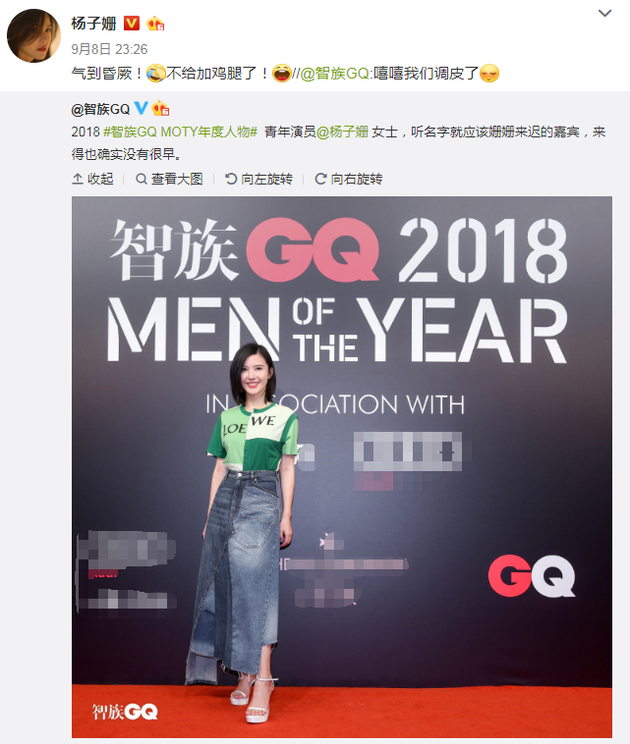Image resolution: width=630 pixels, height=744 pixels.
Task: Click the @智族GQ mention in the repost text
Action: click(335, 74)
